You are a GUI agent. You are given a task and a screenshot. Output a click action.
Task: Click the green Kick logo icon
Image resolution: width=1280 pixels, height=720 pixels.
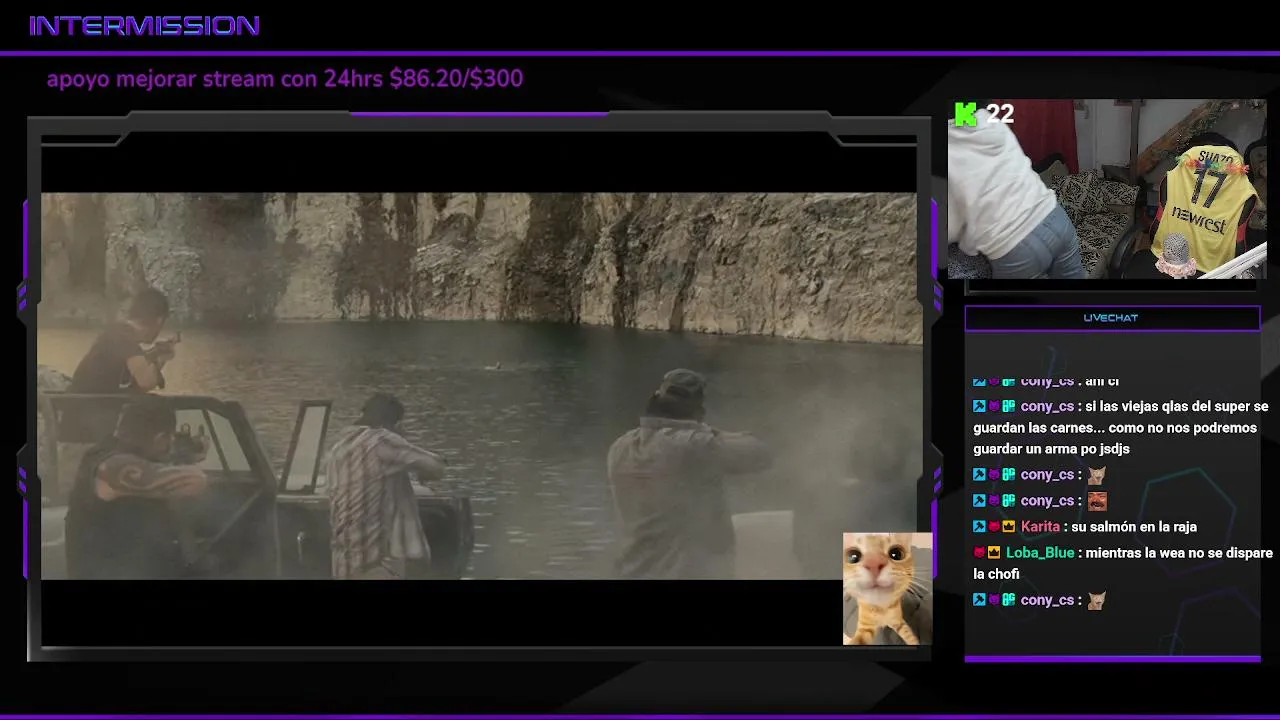point(965,114)
